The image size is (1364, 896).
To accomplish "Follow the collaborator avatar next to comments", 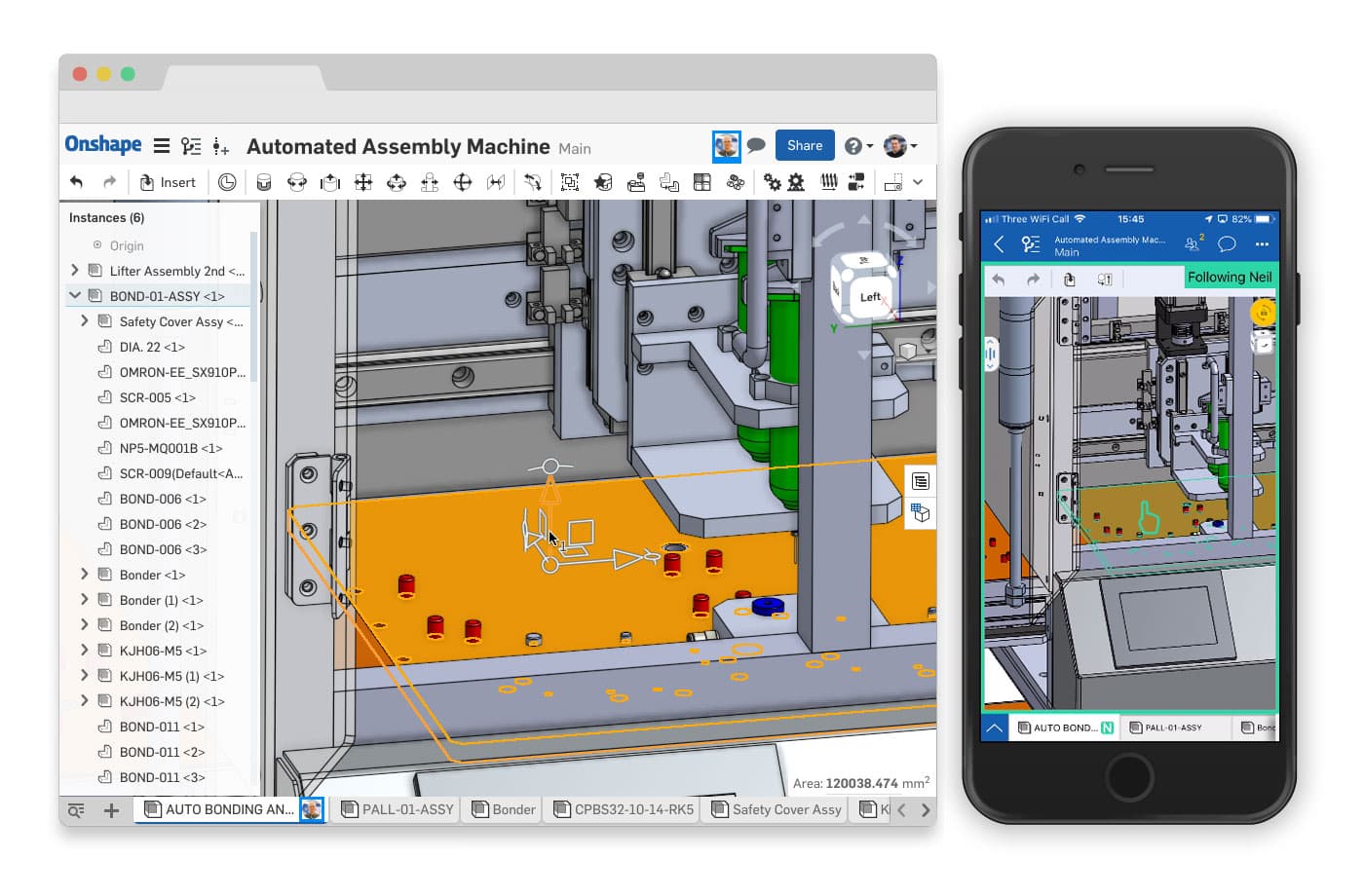I will click(727, 146).
